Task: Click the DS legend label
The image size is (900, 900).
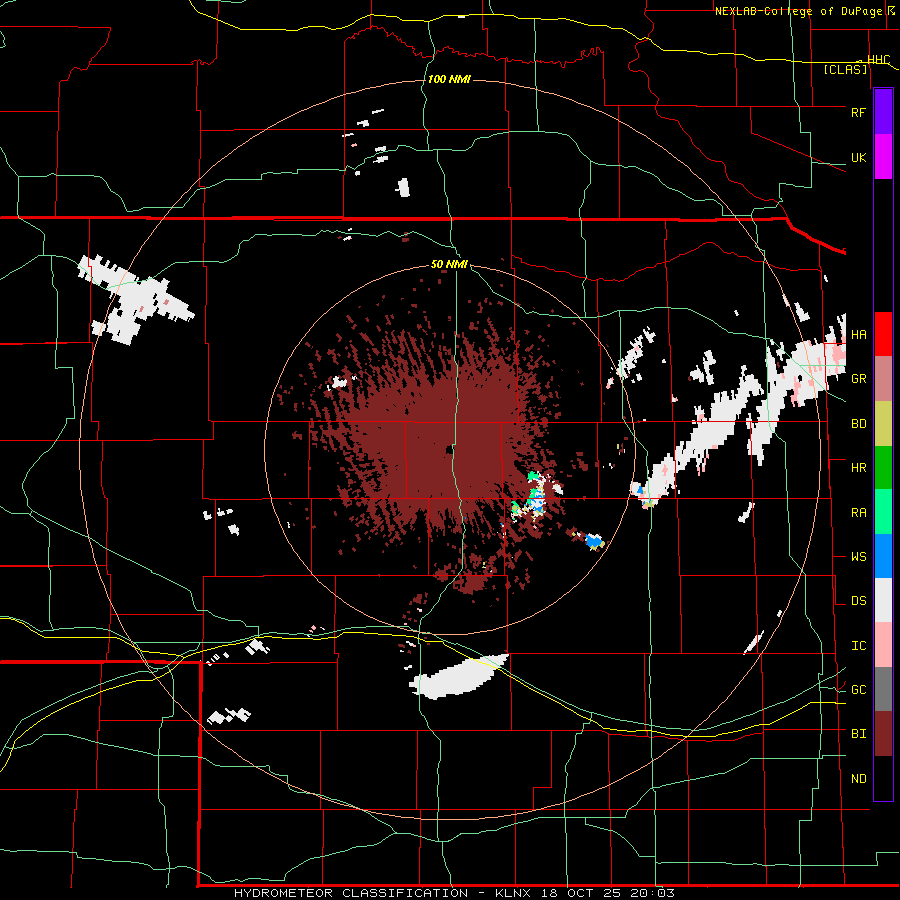Action: coord(858,601)
